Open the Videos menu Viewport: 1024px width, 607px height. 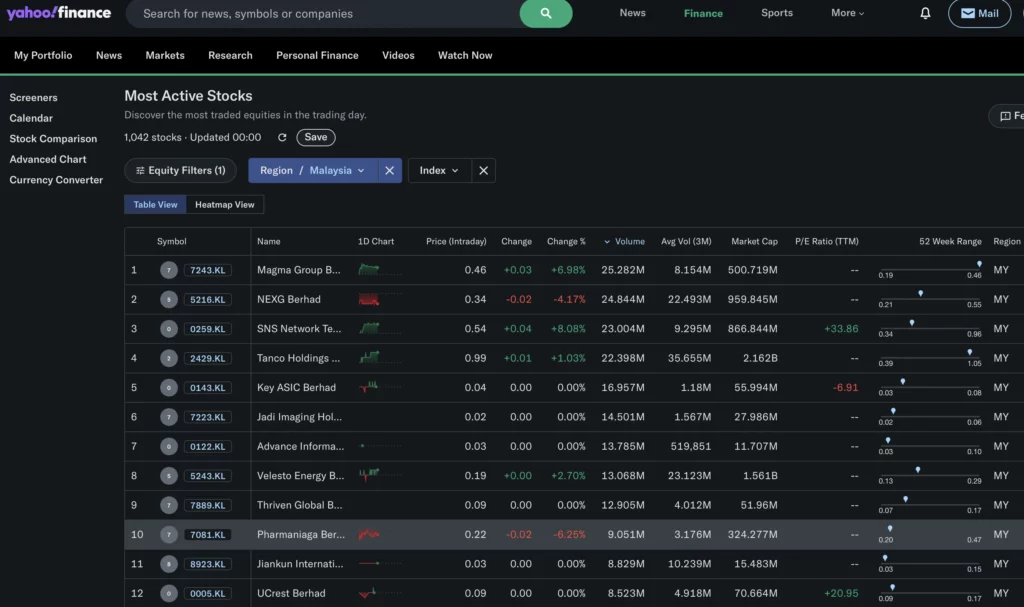398,56
